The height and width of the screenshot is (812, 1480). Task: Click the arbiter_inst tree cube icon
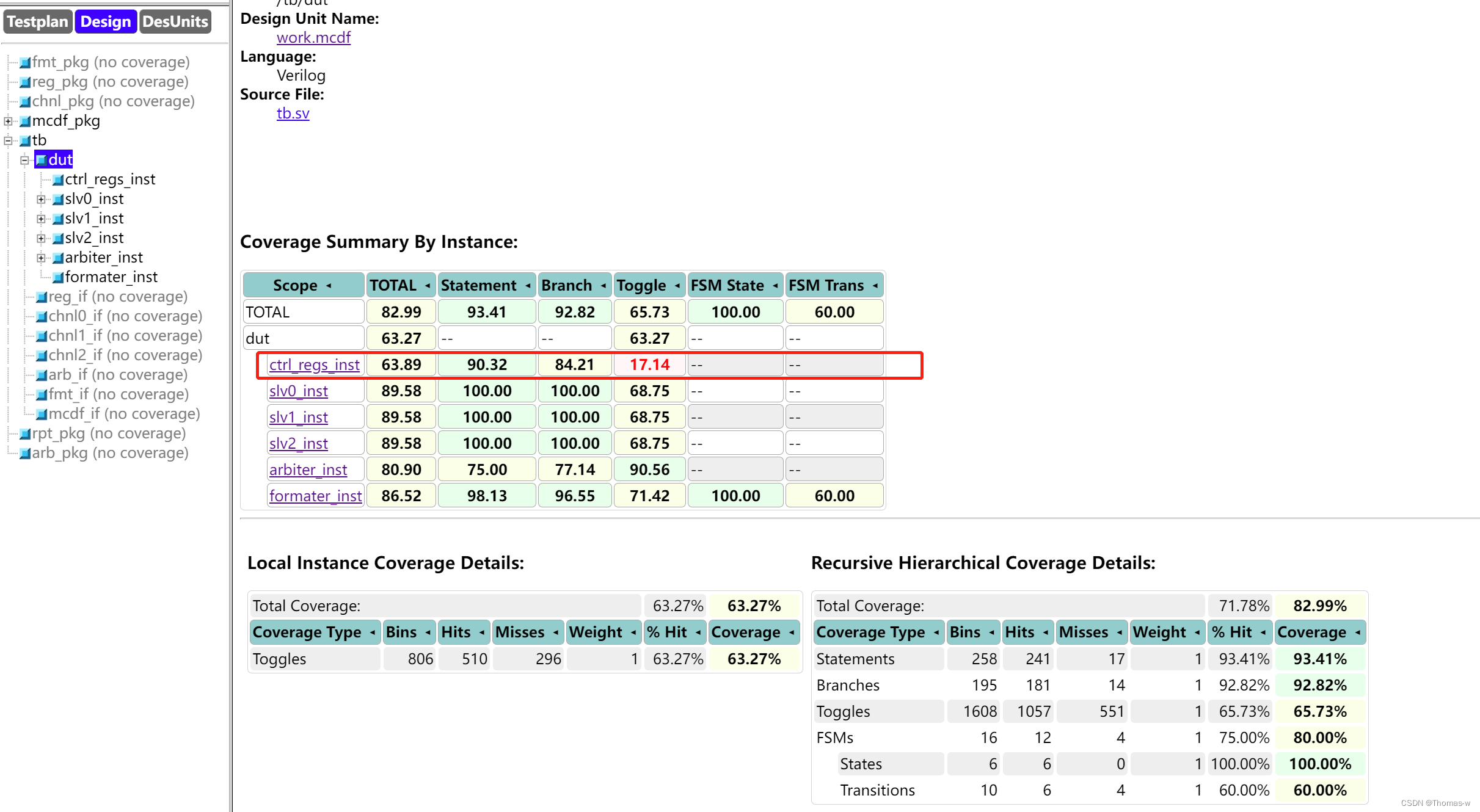pyautogui.click(x=58, y=258)
